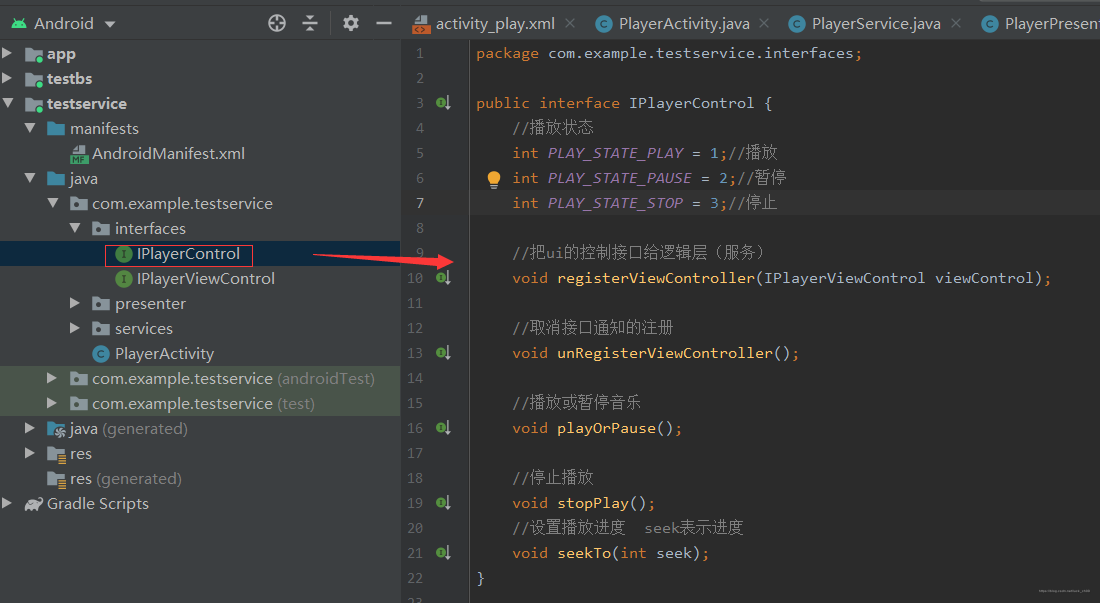Switch to the activity_play.xml tab
Image resolution: width=1100 pixels, height=603 pixels.
point(495,24)
